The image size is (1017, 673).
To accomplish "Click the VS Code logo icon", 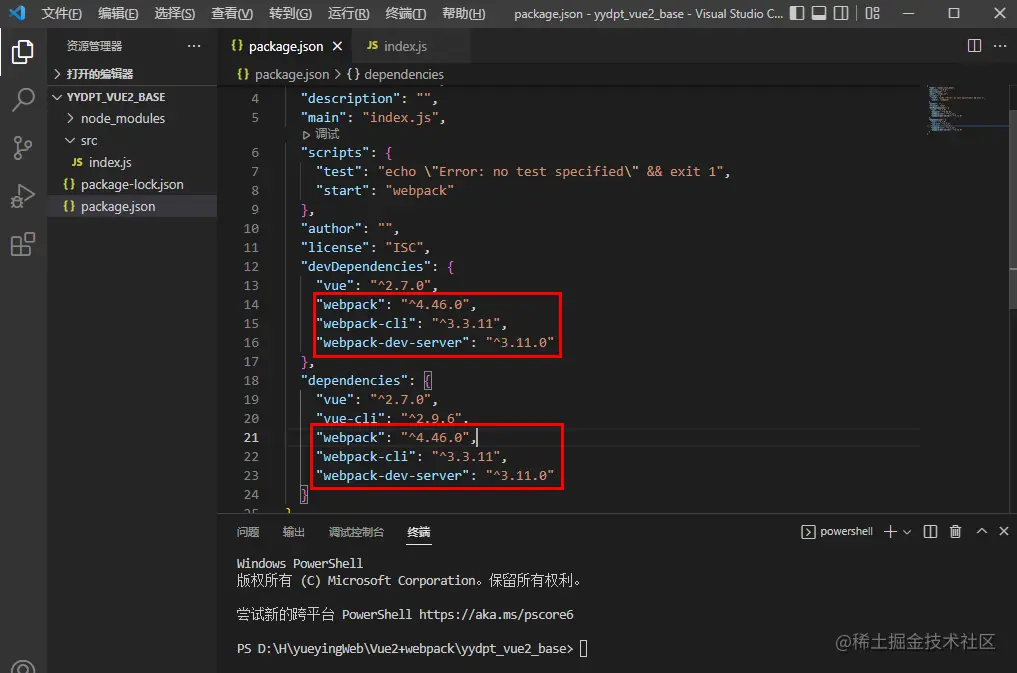I will coord(18,12).
